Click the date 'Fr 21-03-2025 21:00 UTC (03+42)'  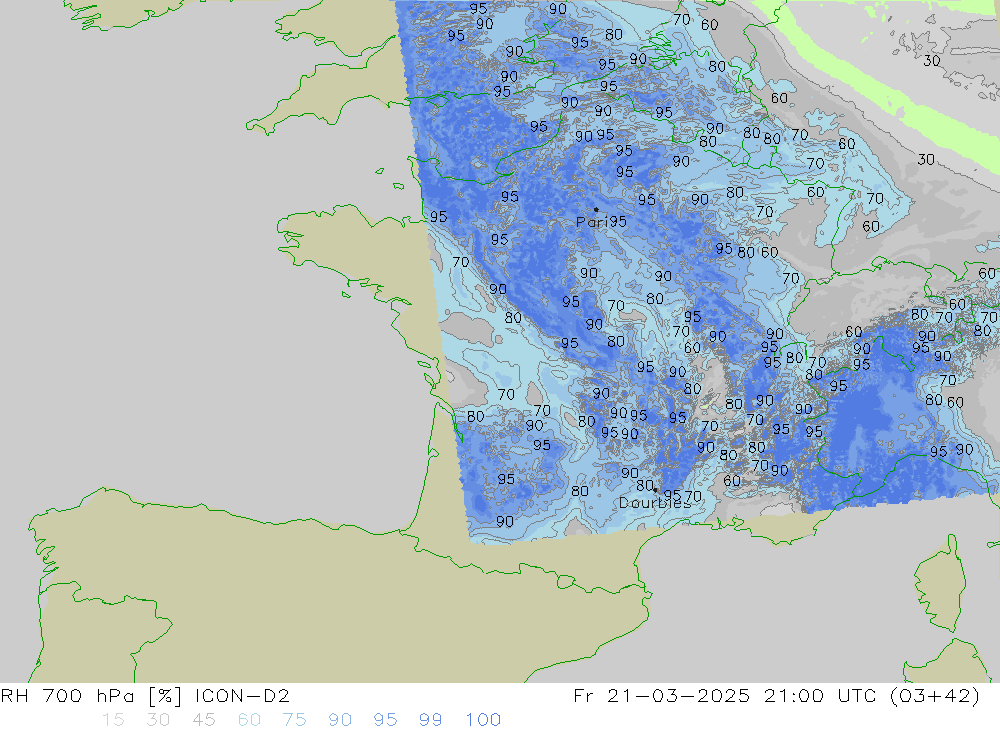pos(776,695)
